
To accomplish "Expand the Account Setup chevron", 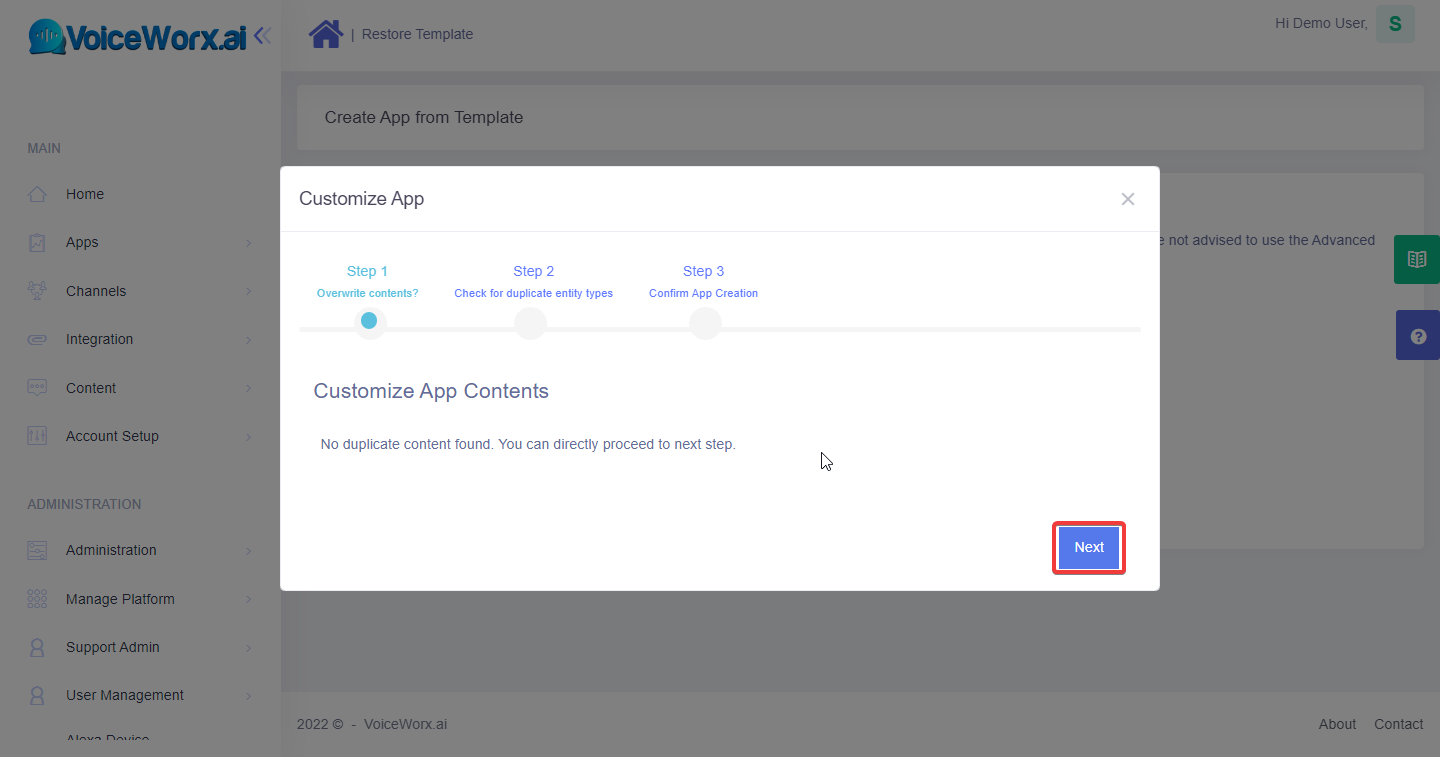I will pos(248,437).
